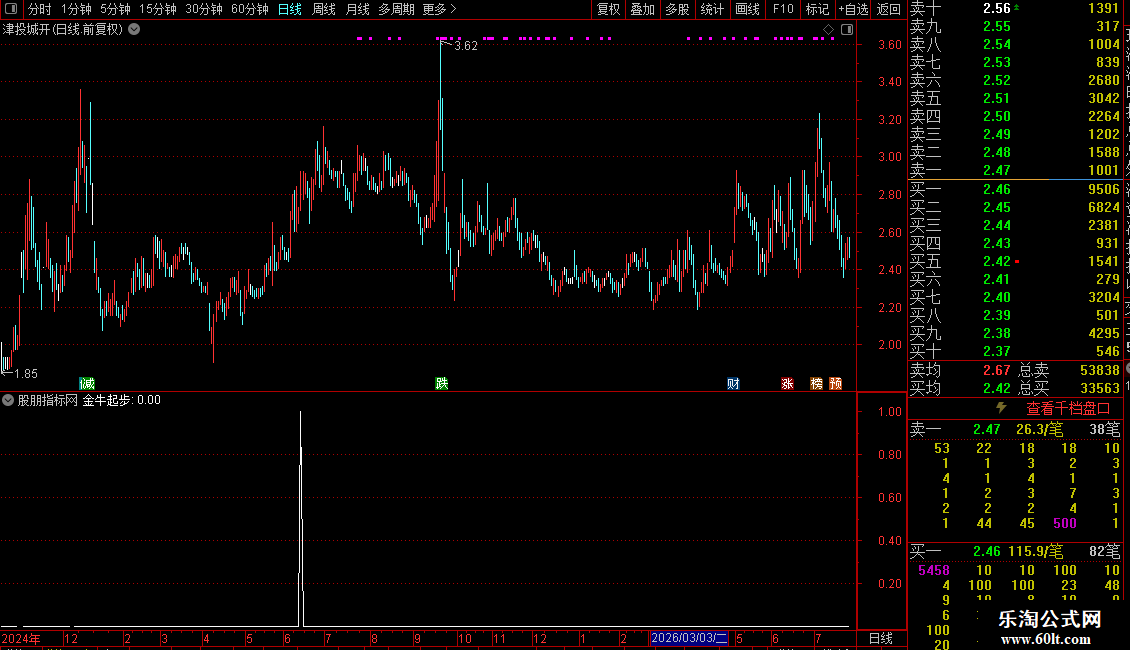Image resolution: width=1130 pixels, height=650 pixels.
Task: Click the 2026/03/03 date marker on the timeline
Action: coord(689,638)
